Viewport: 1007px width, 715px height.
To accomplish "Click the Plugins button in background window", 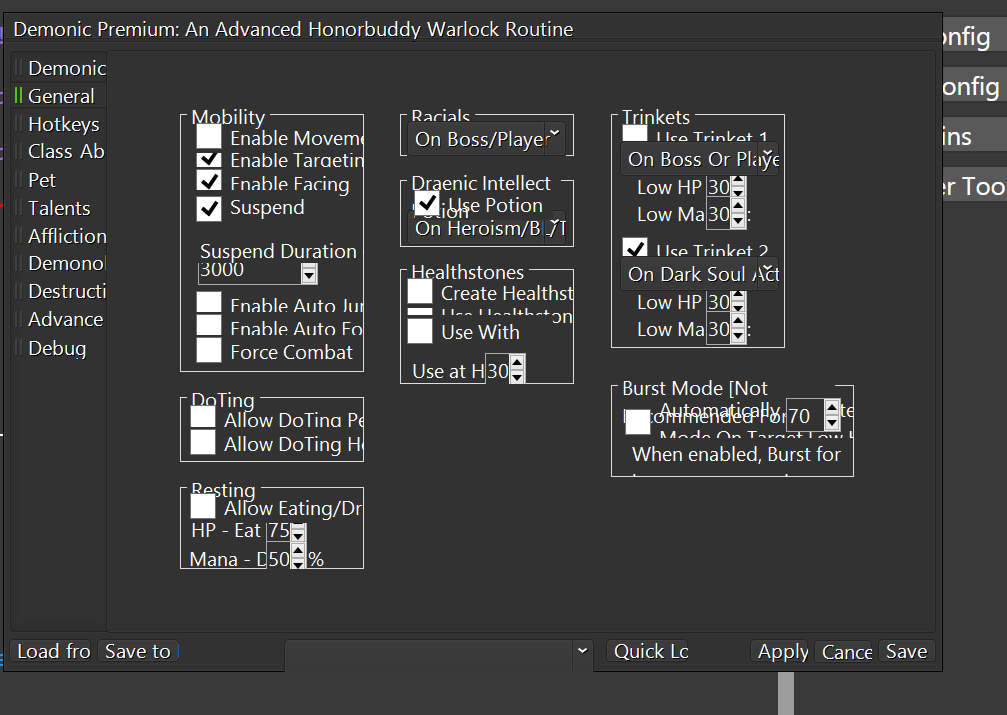I will click(973, 137).
